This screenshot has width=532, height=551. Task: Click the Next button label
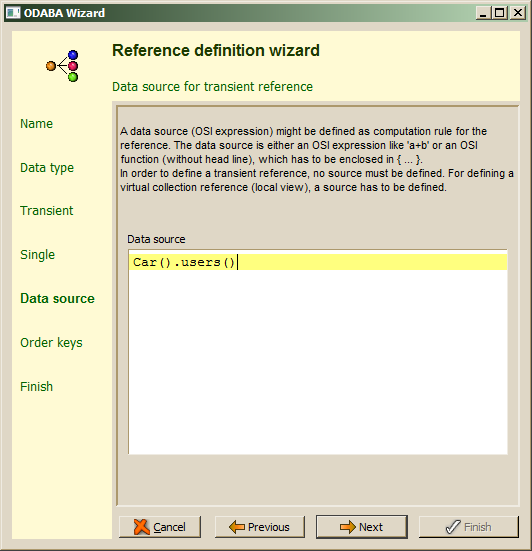371,527
